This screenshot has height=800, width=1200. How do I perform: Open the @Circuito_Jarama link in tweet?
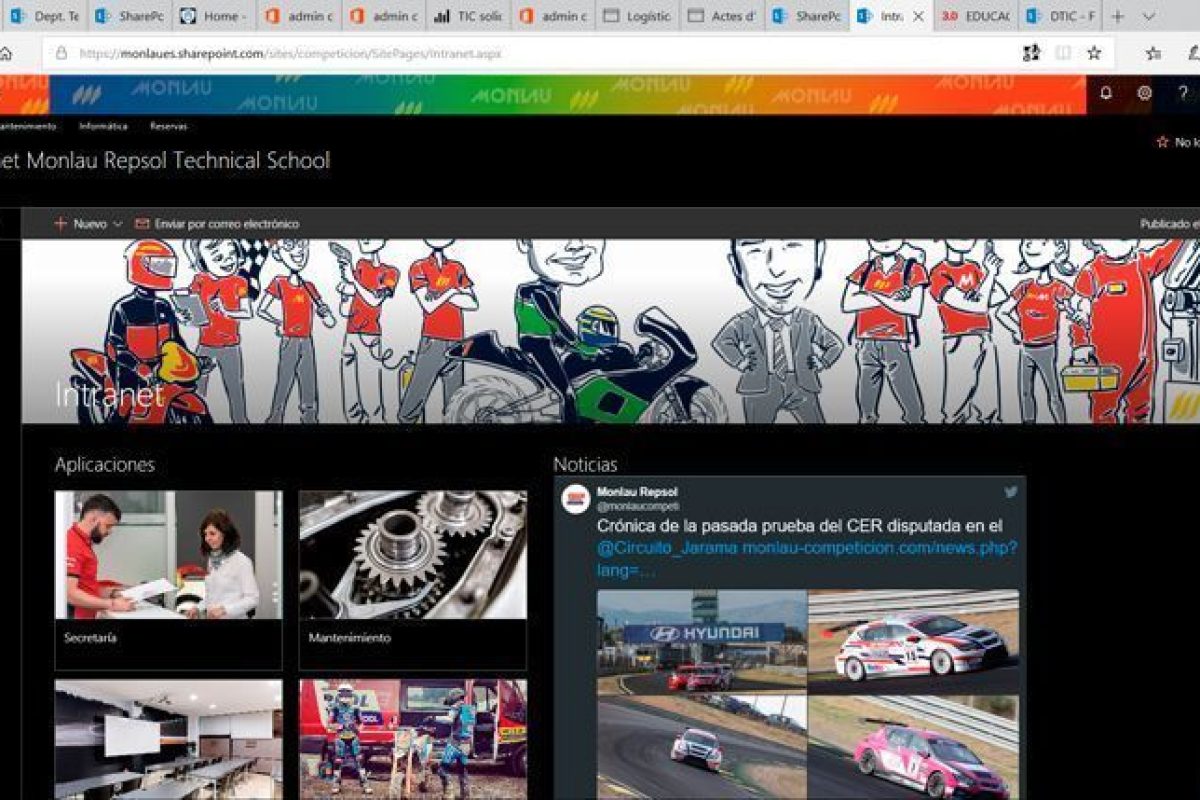point(667,547)
